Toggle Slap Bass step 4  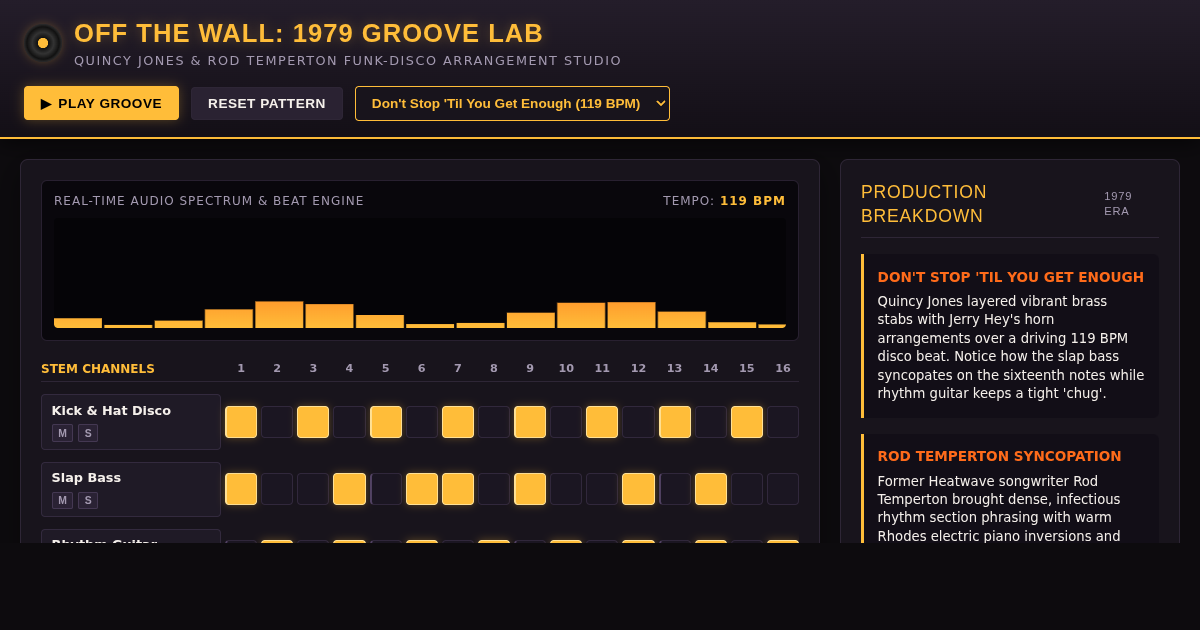click(x=349, y=489)
